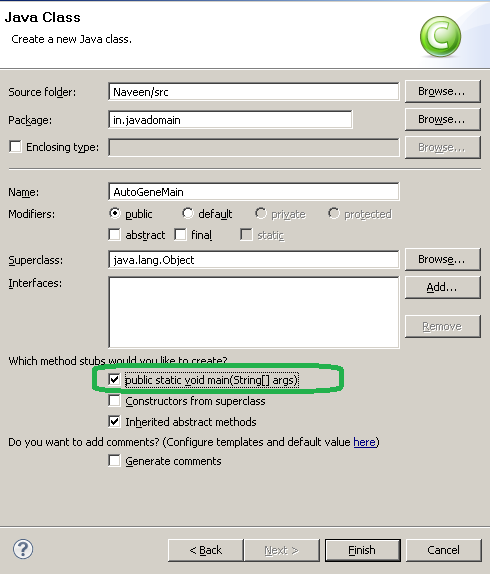Open the templates configuration 'here' link
The width and height of the screenshot is (490, 574).
point(364,442)
